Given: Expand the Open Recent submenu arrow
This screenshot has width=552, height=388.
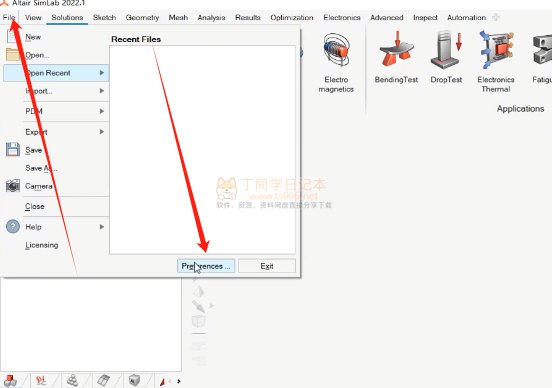Looking at the screenshot, I should (102, 73).
